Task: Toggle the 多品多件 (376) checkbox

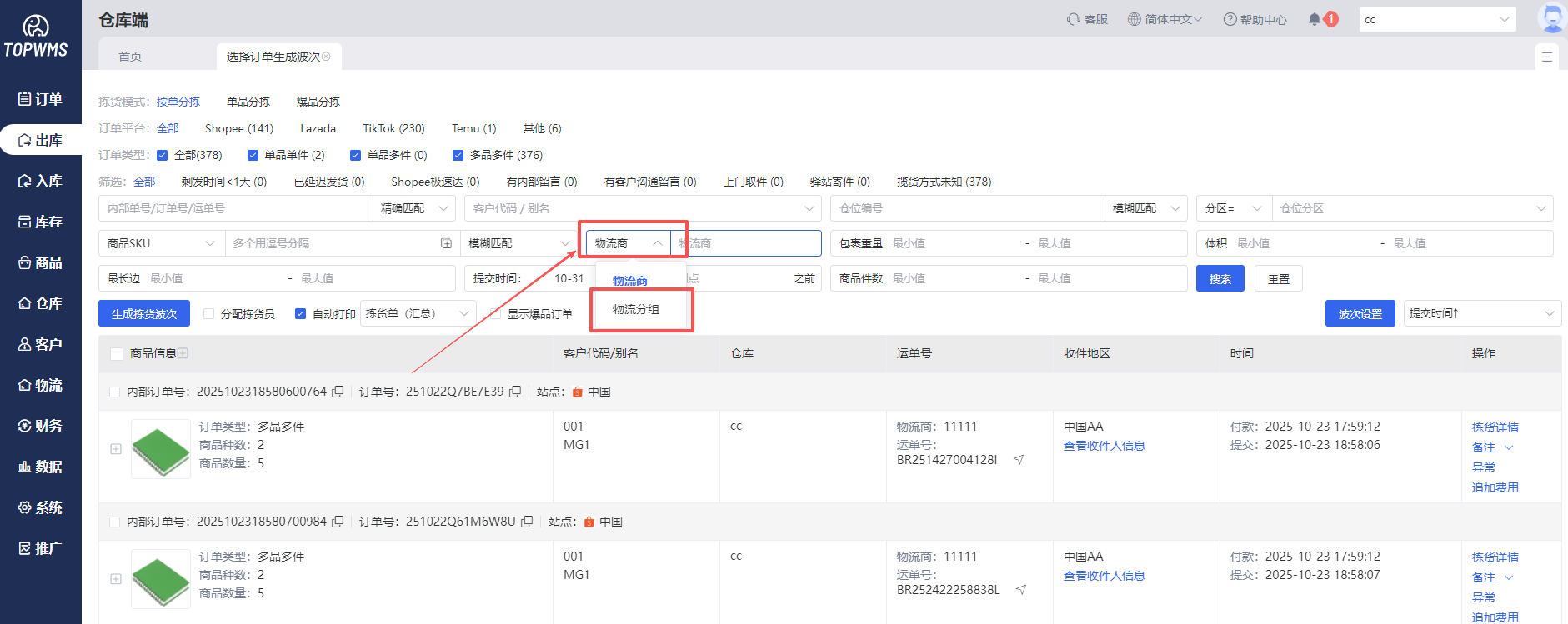Action: tap(458, 155)
